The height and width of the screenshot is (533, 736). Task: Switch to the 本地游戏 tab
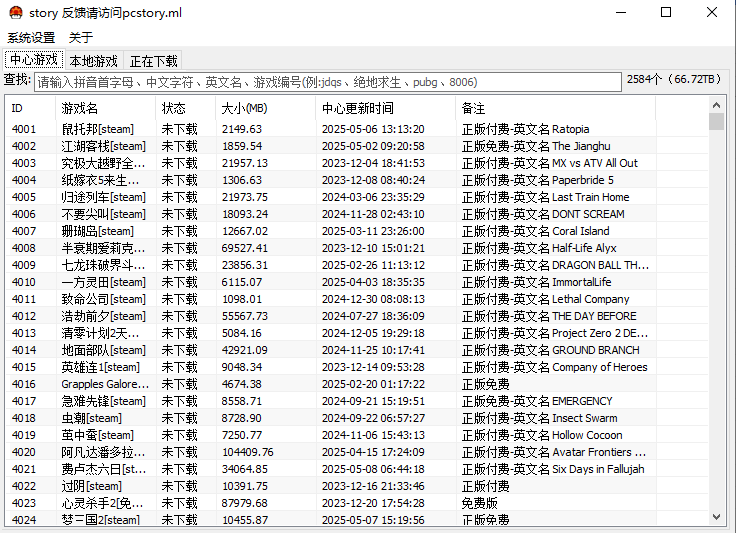point(93,61)
